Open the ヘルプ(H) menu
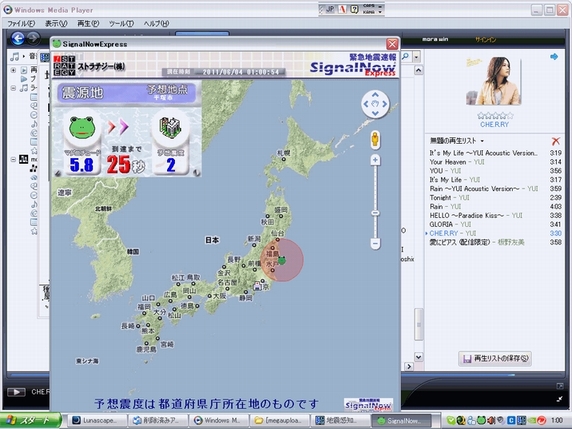Image resolution: width=572 pixels, height=429 pixels. coord(156,23)
